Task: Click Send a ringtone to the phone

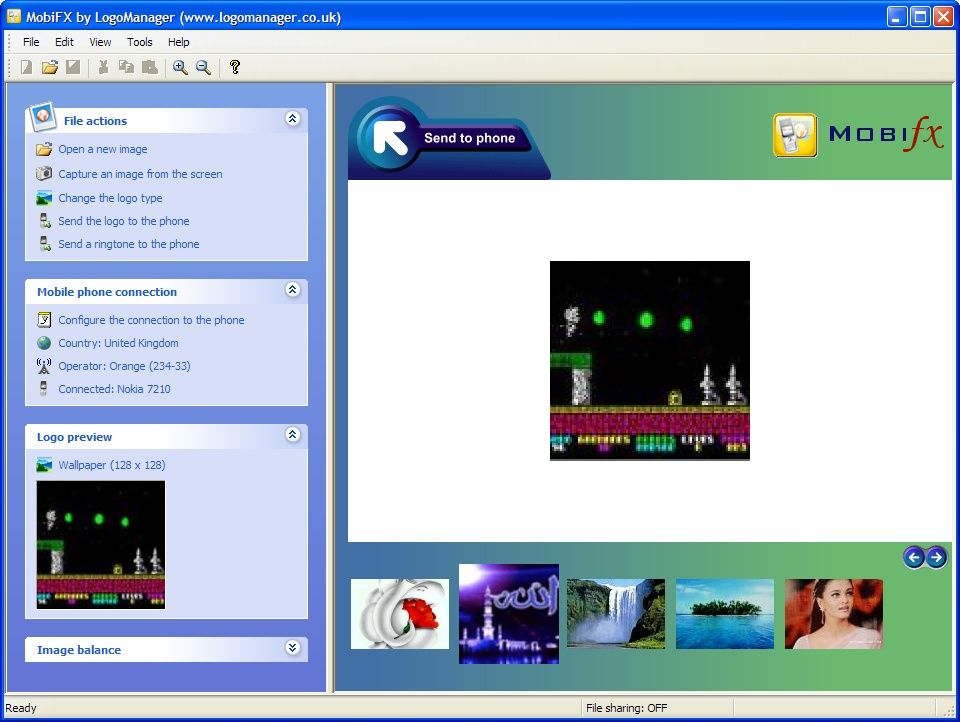Action: click(x=129, y=244)
